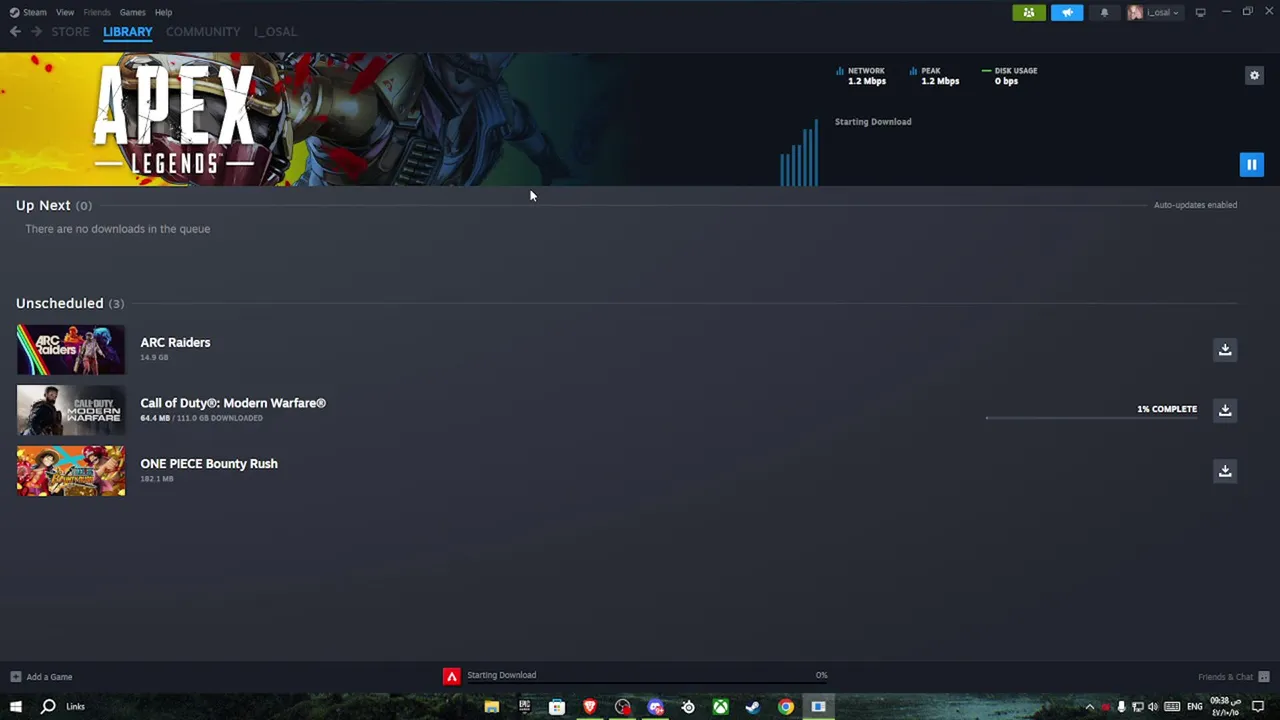Pause the Apex Legends download
The width and height of the screenshot is (1280, 720).
(x=1251, y=164)
